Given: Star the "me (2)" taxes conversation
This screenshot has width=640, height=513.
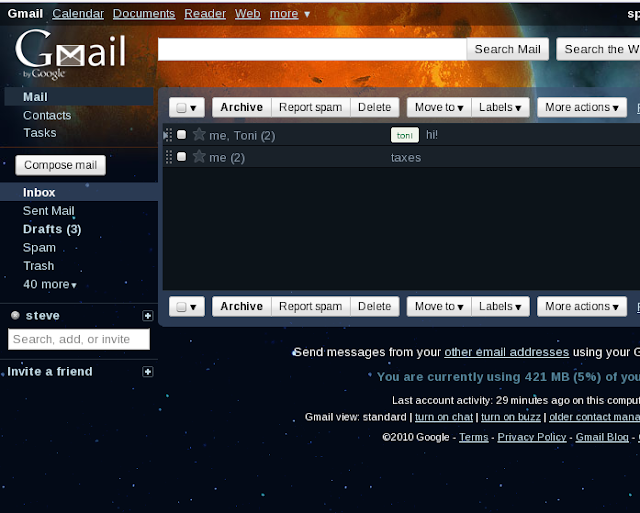Looking at the screenshot, I should [x=199, y=156].
